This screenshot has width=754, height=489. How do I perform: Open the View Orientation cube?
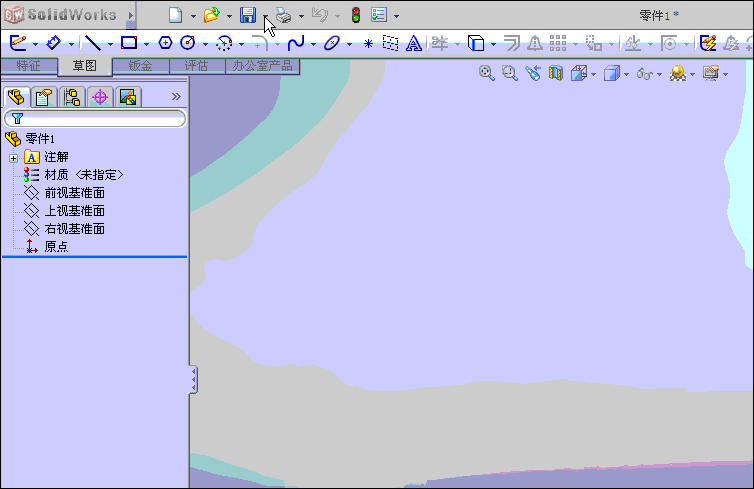pos(579,73)
